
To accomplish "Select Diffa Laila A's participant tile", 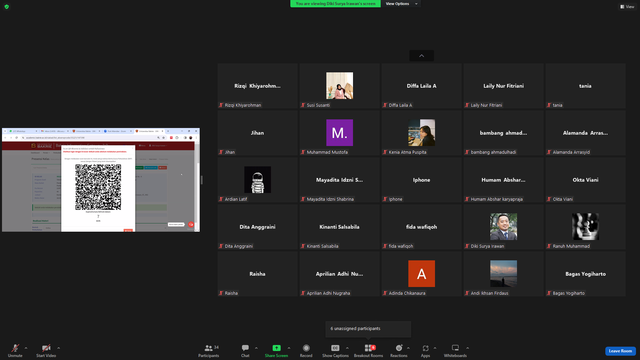I will point(422,86).
